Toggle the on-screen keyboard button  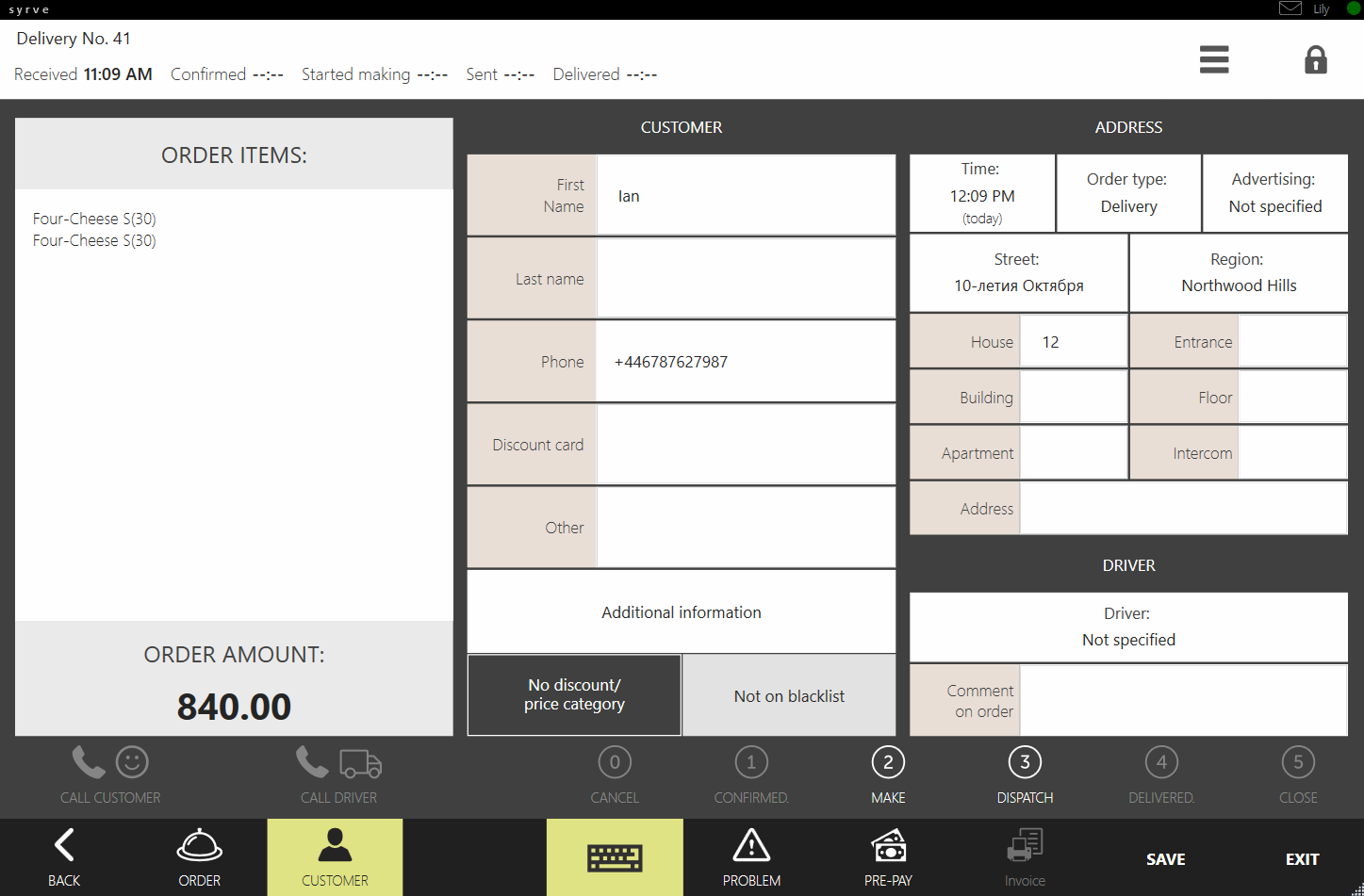coord(615,856)
